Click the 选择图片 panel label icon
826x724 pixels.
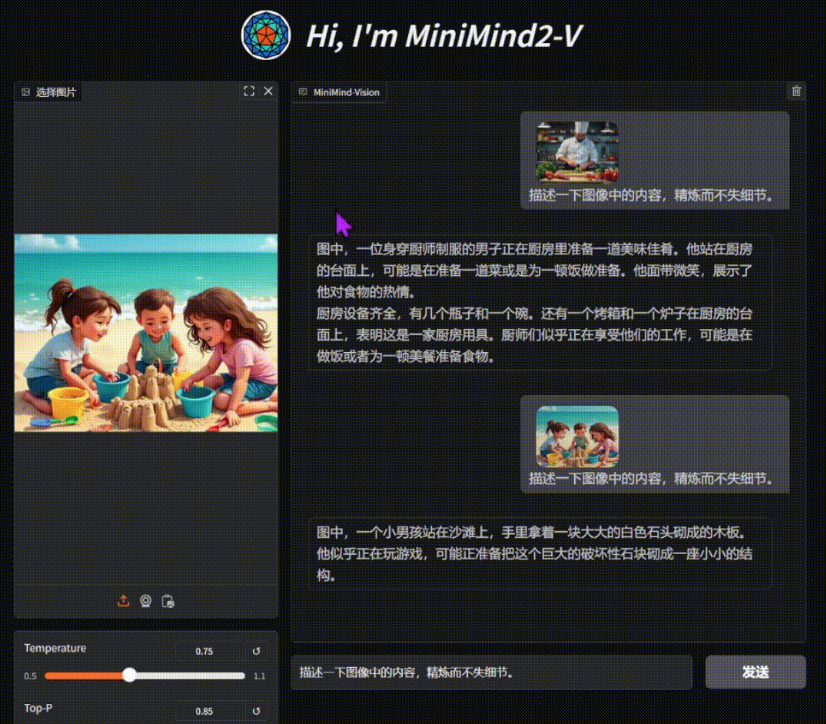pos(26,92)
